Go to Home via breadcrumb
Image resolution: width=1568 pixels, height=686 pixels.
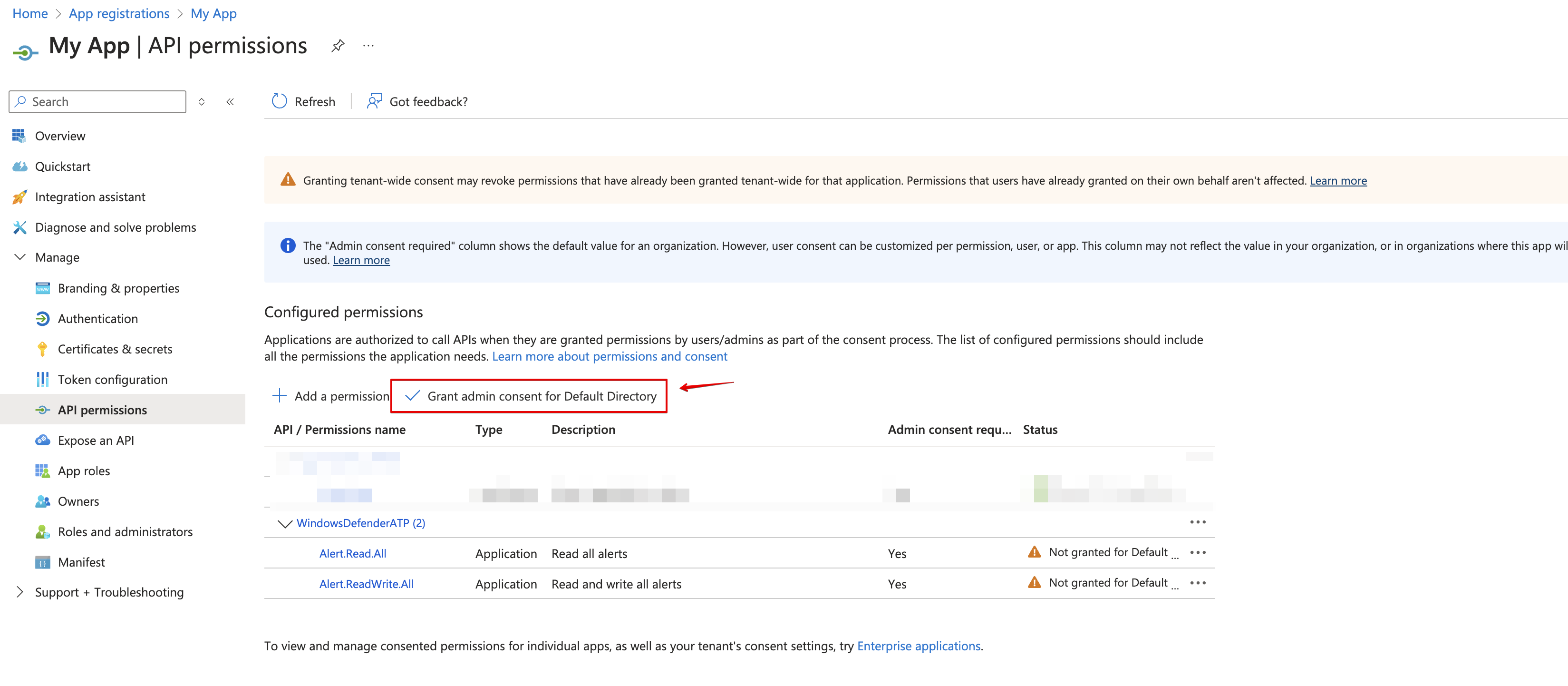[x=29, y=13]
